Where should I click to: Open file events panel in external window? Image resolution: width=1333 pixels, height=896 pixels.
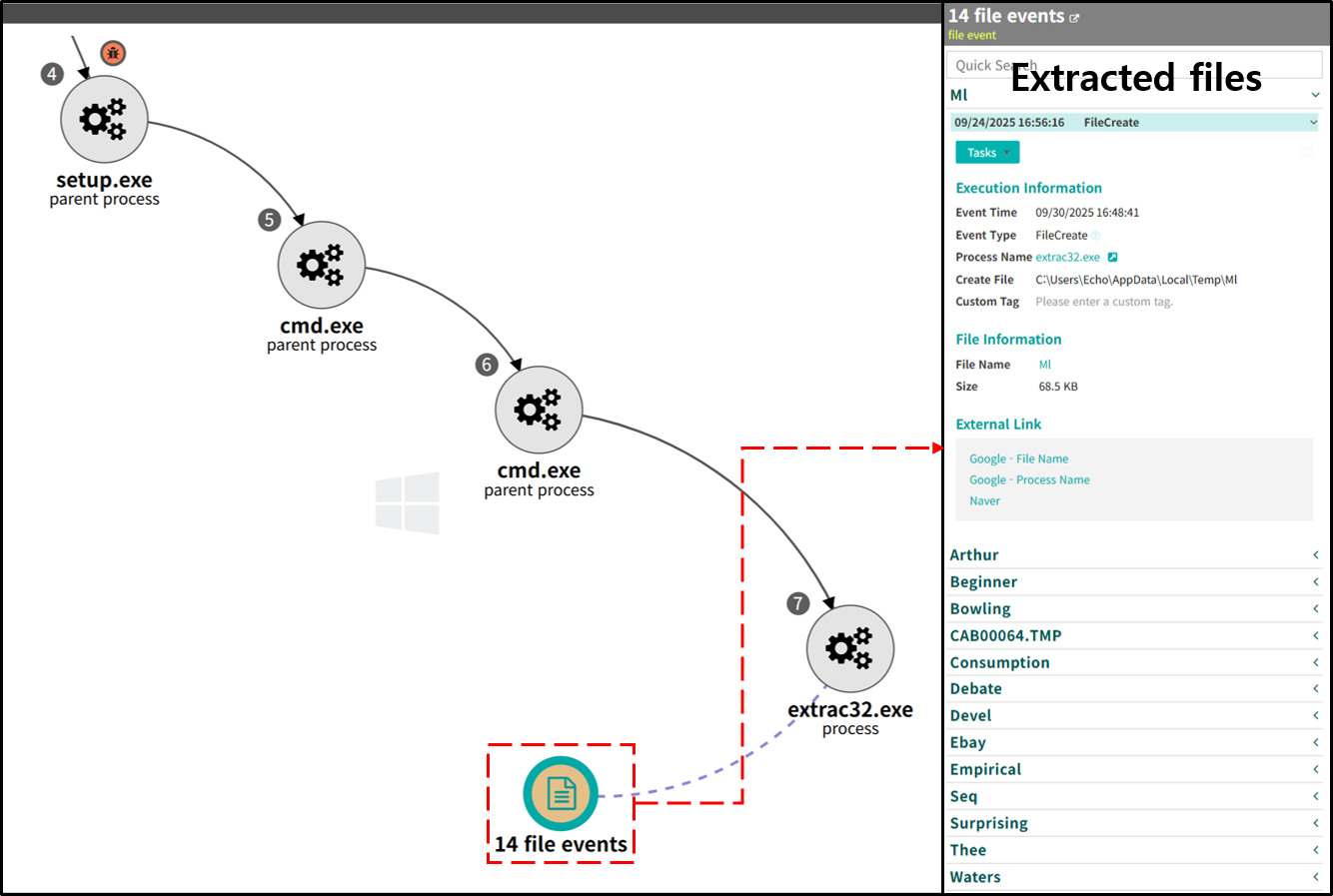1075,18
